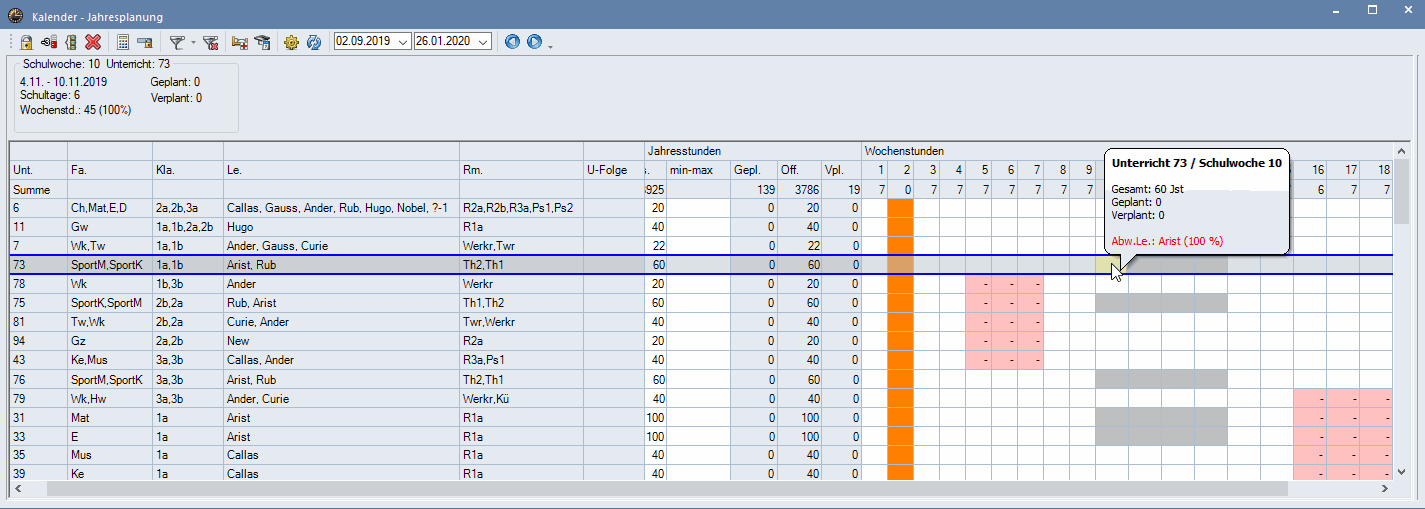Click the remove filter icon

click(210, 42)
